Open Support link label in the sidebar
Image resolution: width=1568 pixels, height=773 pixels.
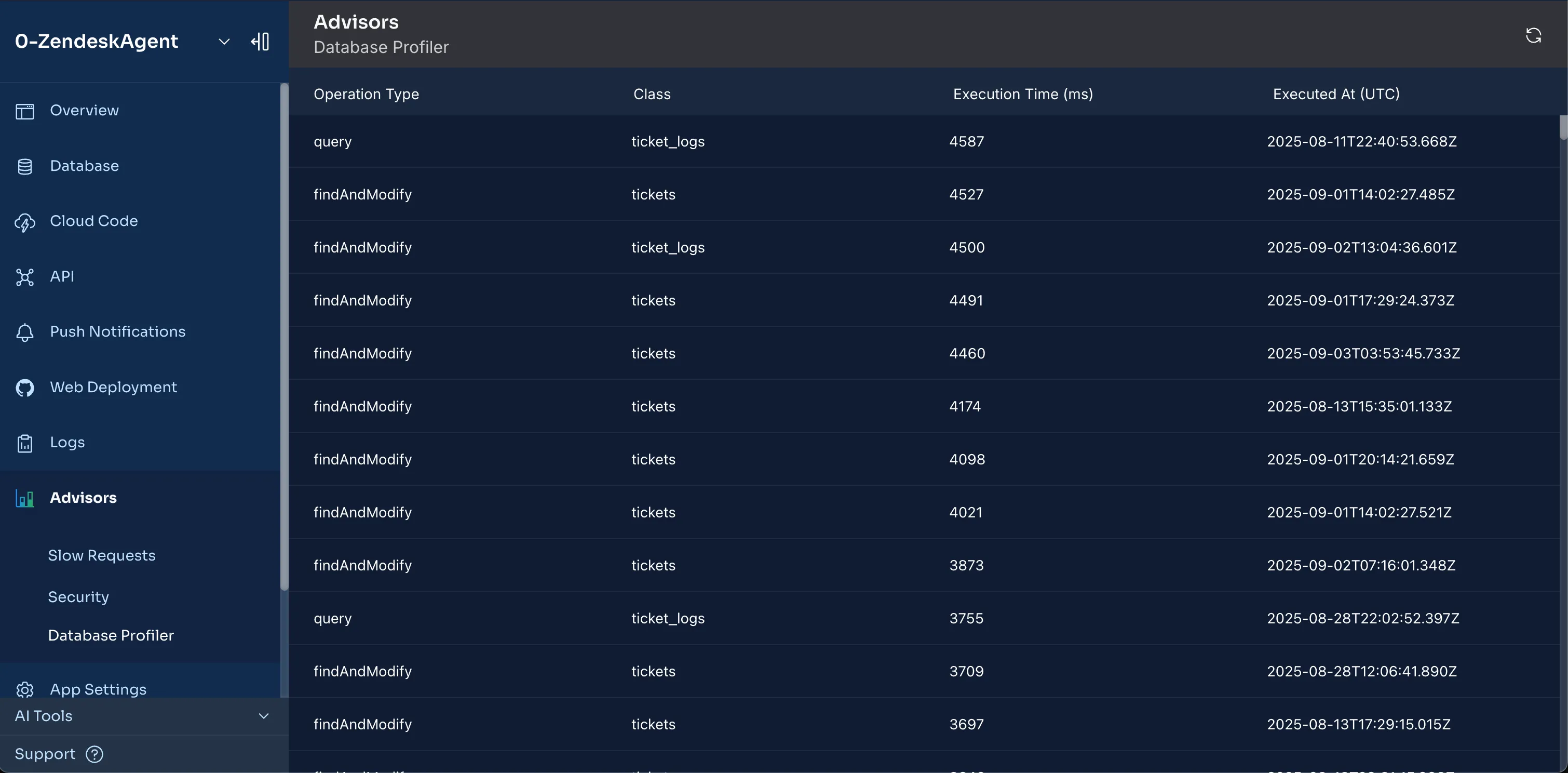pyautogui.click(x=45, y=754)
